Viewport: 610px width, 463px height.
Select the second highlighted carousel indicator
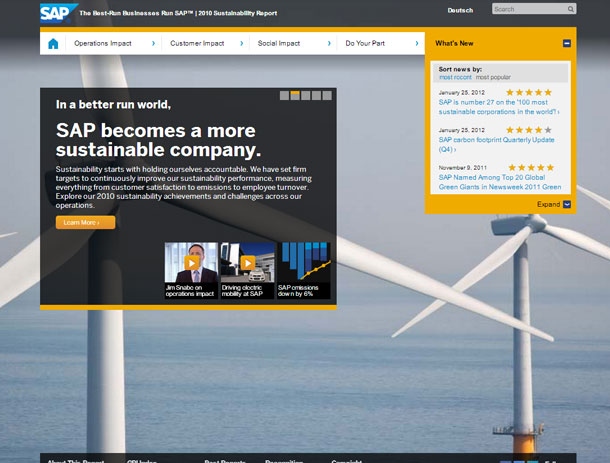point(295,95)
